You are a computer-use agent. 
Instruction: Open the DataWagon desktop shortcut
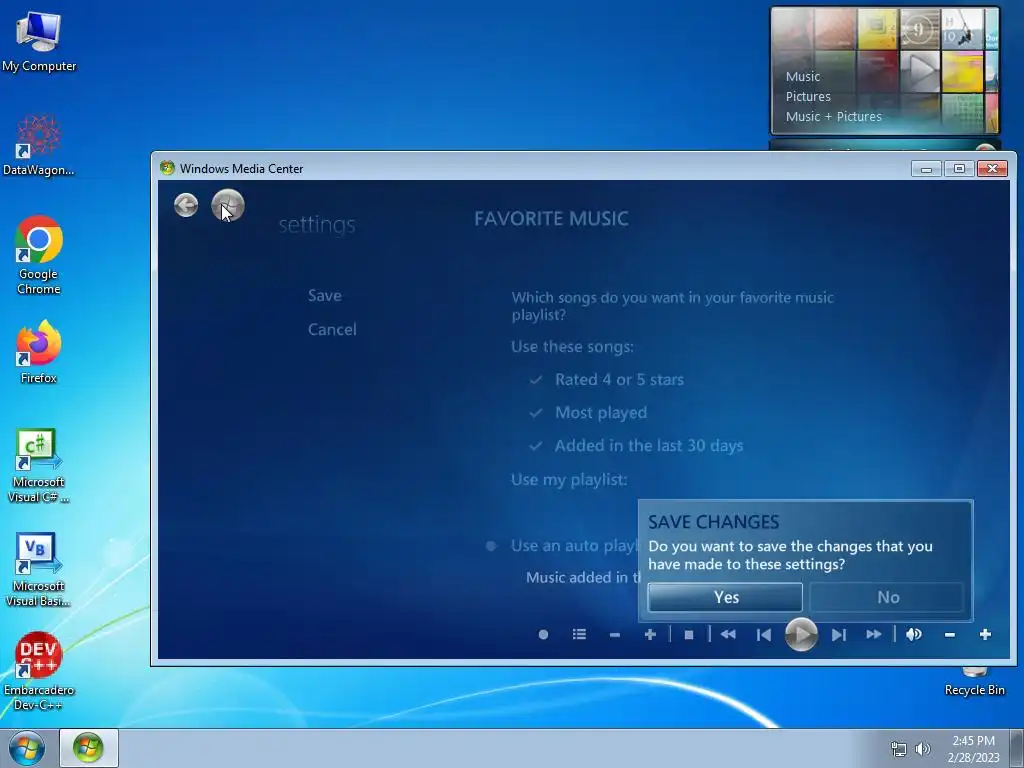coord(39,145)
